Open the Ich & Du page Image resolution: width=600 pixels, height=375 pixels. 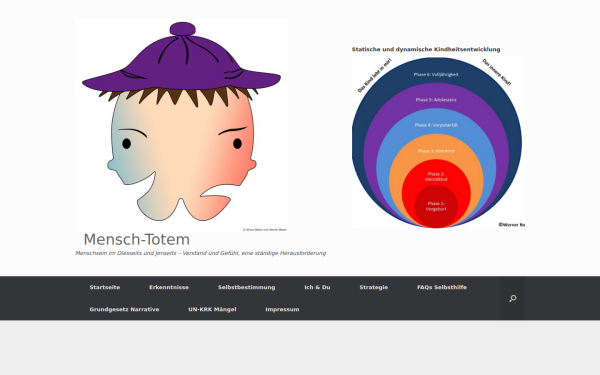click(317, 287)
